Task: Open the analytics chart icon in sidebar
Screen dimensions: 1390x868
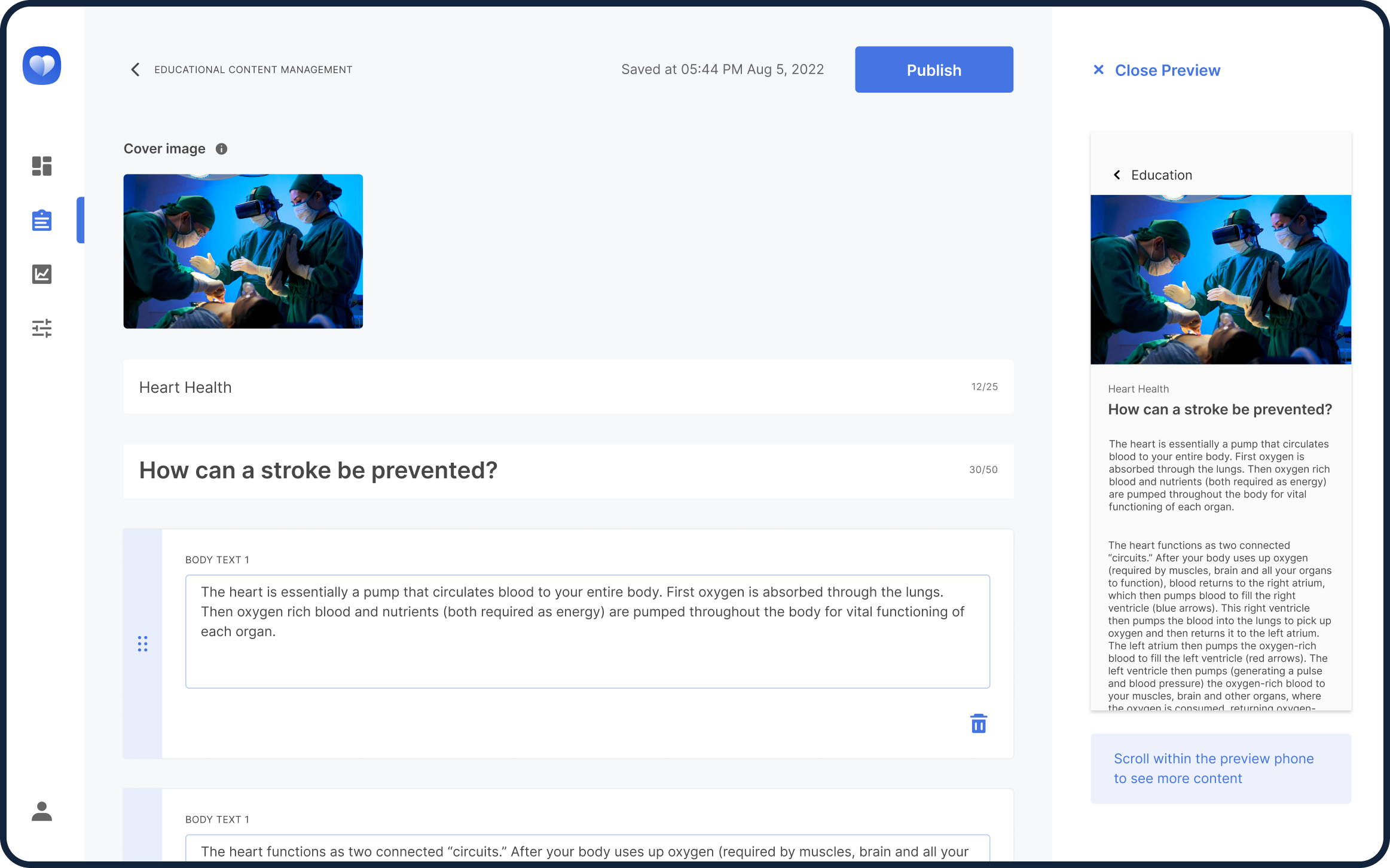Action: [x=42, y=274]
